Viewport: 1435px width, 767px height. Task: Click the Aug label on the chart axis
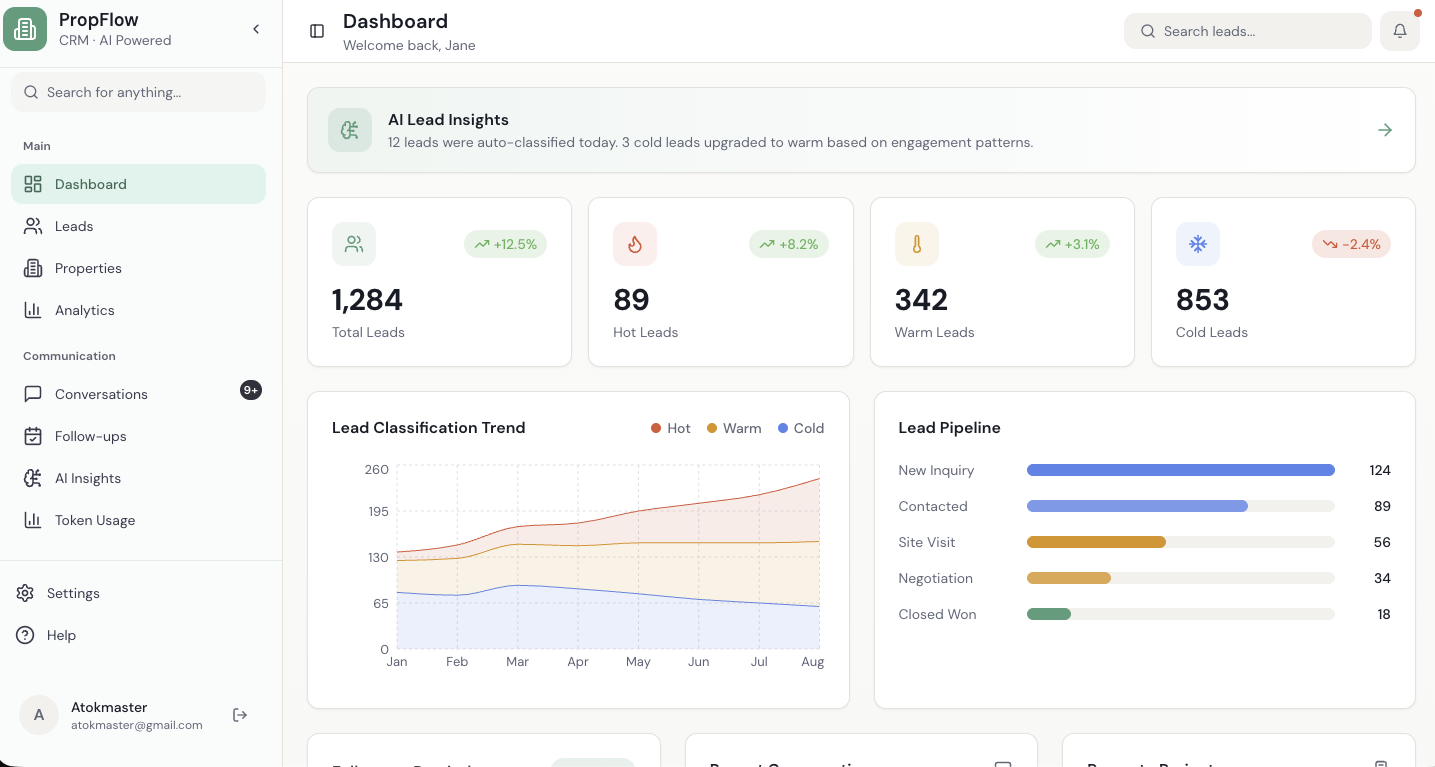[x=813, y=662]
